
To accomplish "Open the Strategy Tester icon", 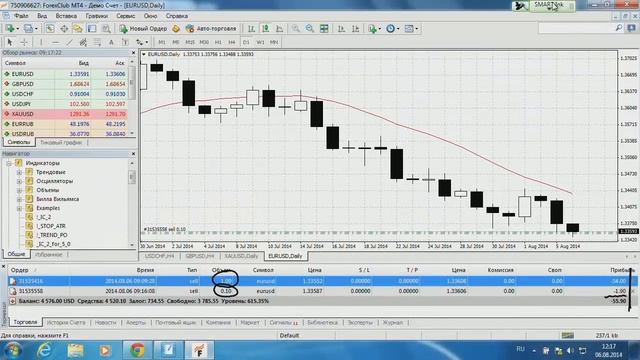I will click(106, 29).
